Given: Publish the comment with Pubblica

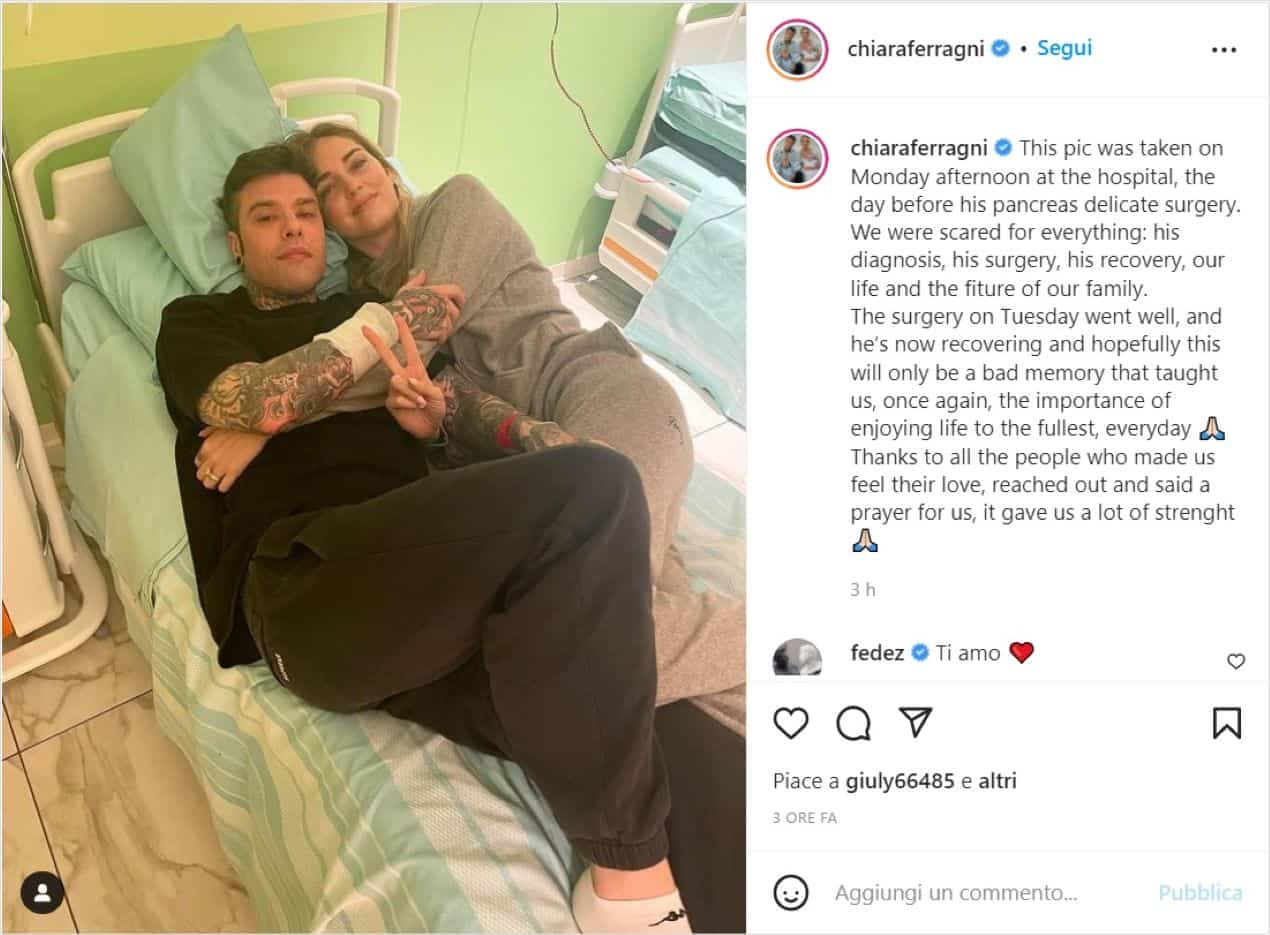Looking at the screenshot, I should click(1200, 892).
